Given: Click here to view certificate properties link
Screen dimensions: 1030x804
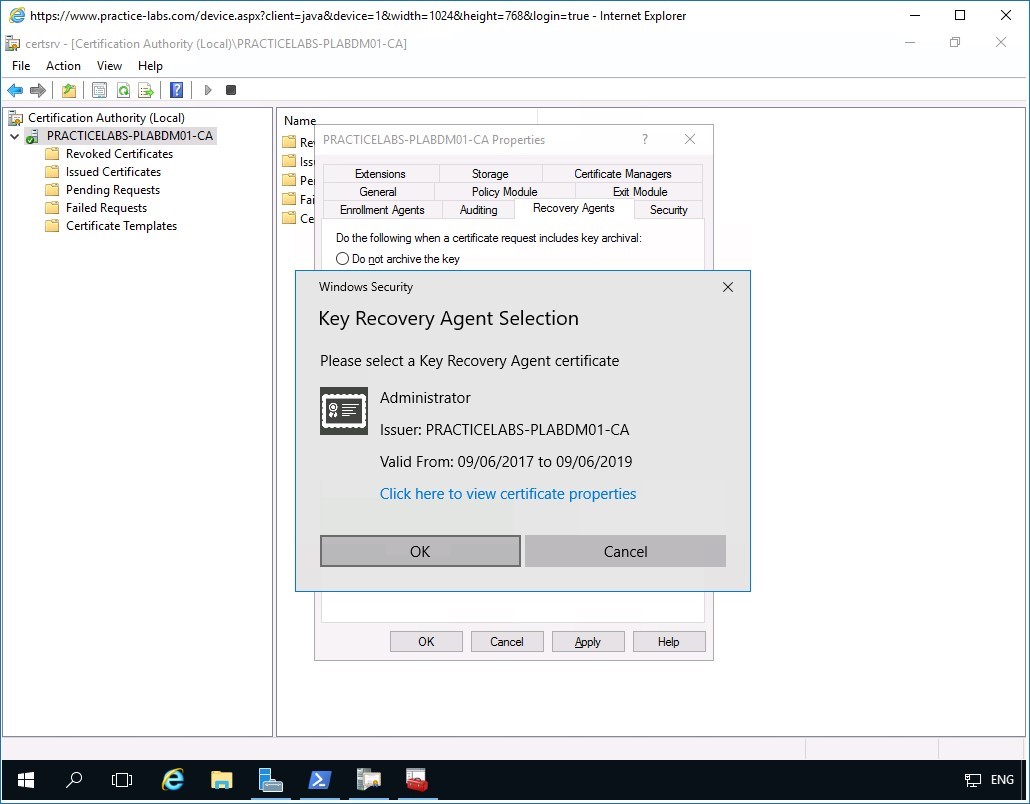Looking at the screenshot, I should coord(508,494).
